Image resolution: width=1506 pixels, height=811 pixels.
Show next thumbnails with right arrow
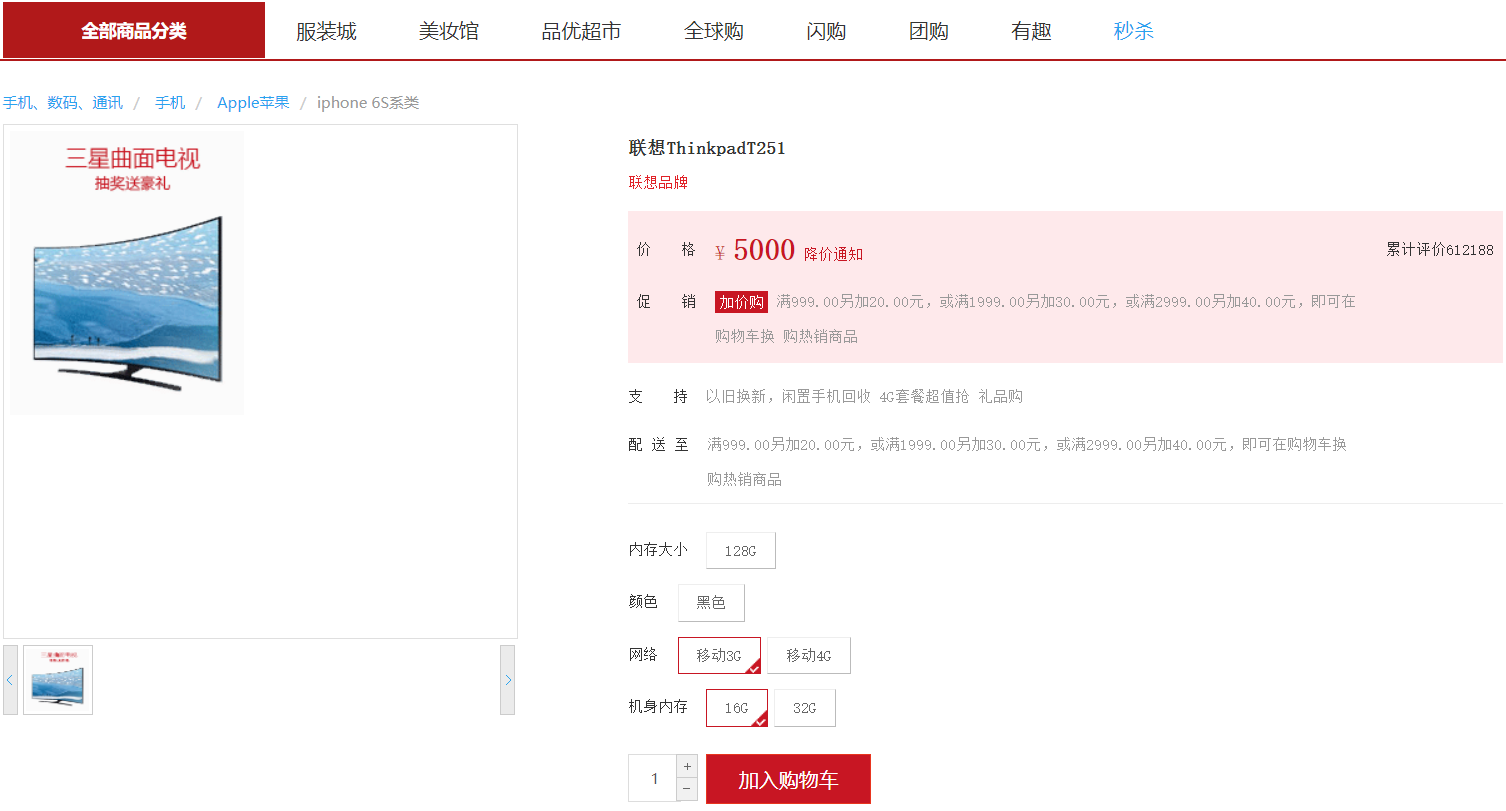pos(508,680)
